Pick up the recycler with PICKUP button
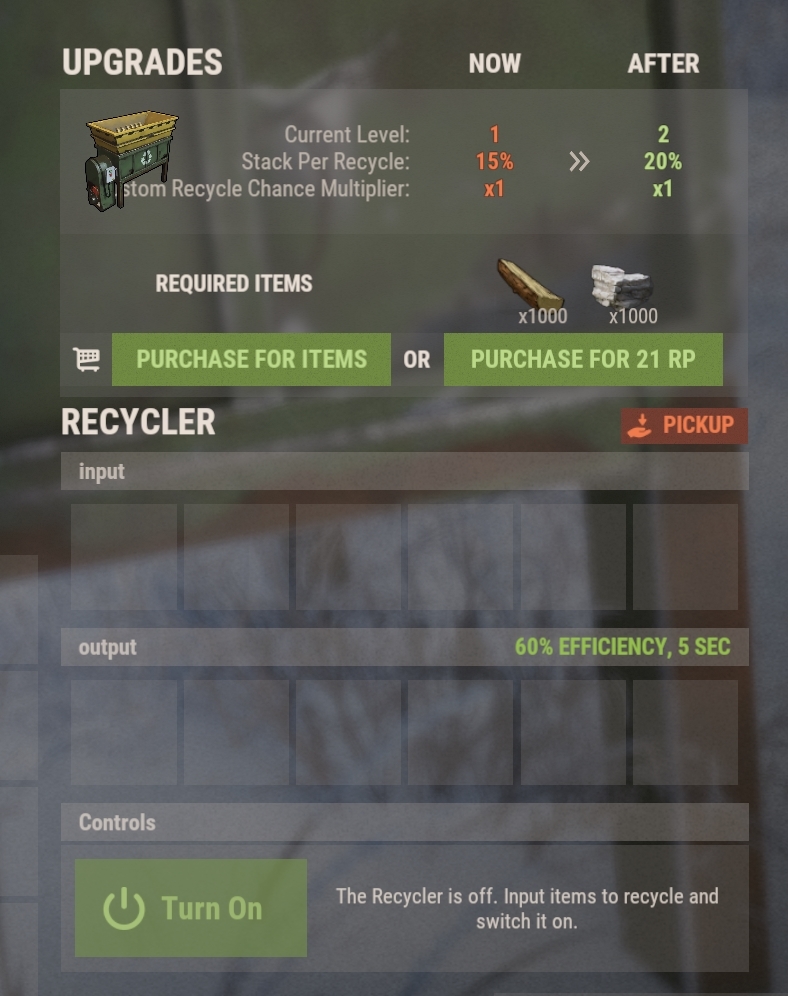The image size is (788, 996). click(684, 426)
